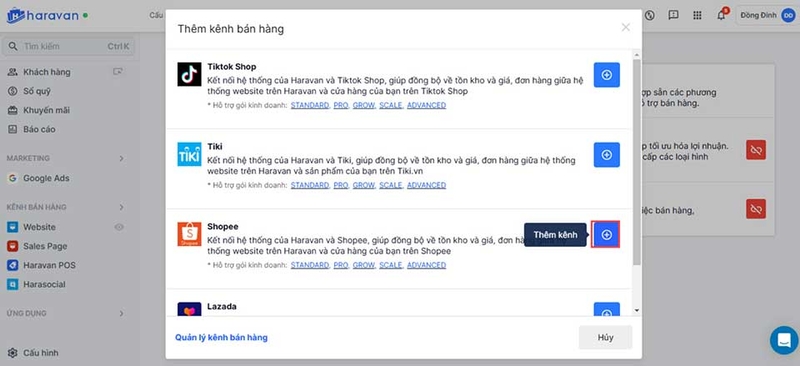
Task: Click GROW plan link under Shopee
Action: (364, 265)
